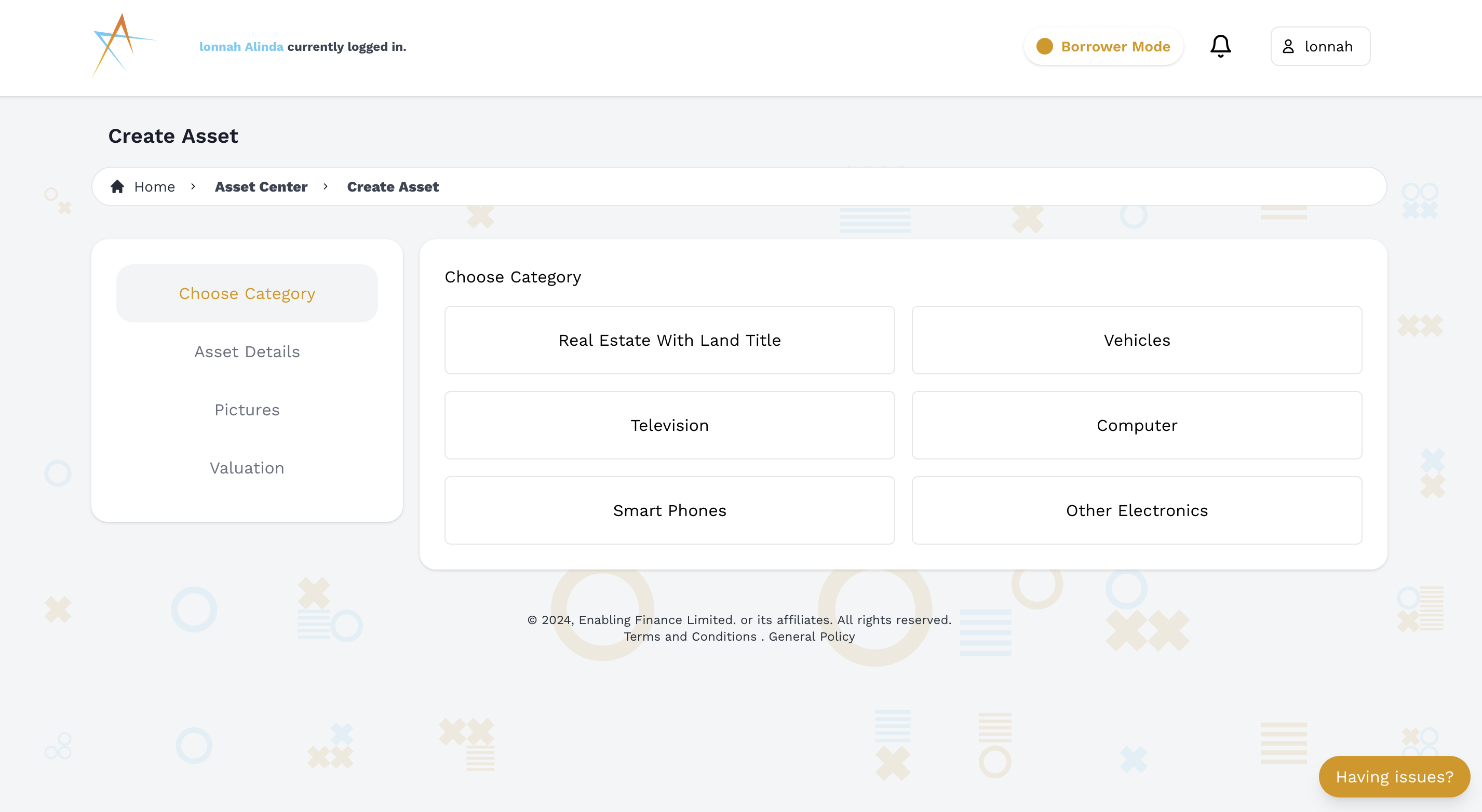Select the Smart Phones category
1482x812 pixels.
click(669, 510)
